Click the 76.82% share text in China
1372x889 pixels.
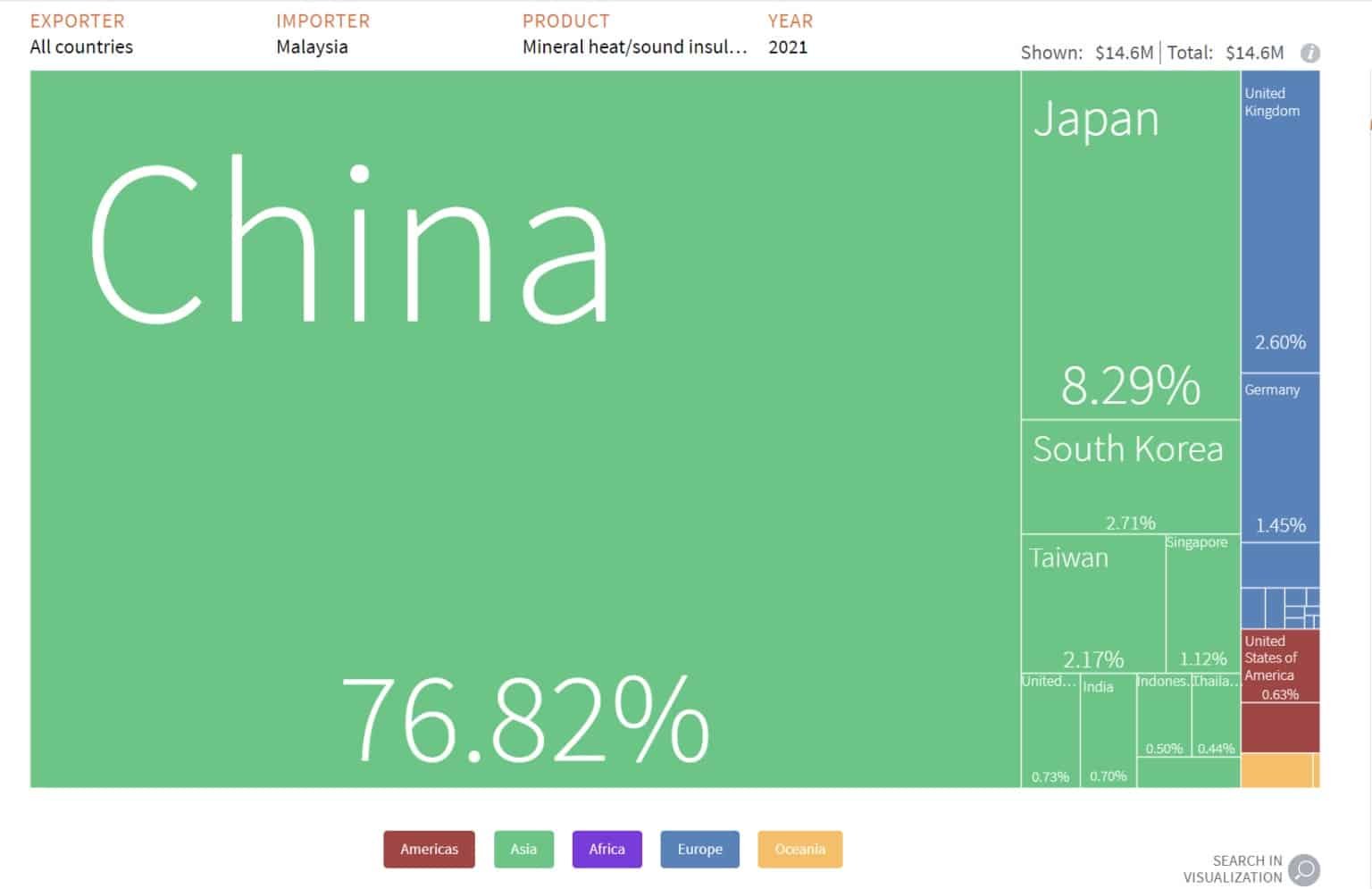click(x=525, y=719)
